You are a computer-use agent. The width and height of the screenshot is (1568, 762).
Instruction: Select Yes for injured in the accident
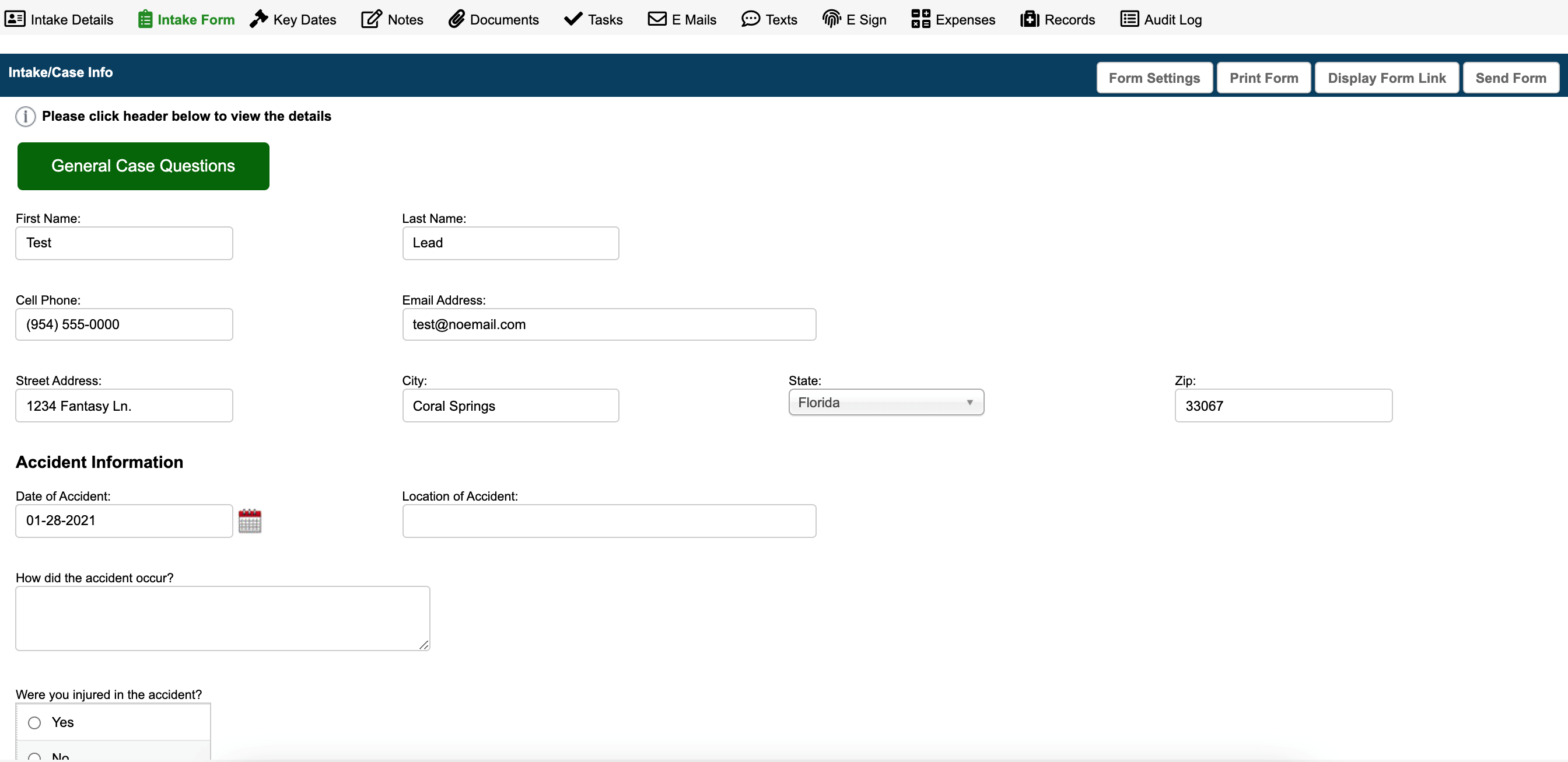pyautogui.click(x=34, y=722)
